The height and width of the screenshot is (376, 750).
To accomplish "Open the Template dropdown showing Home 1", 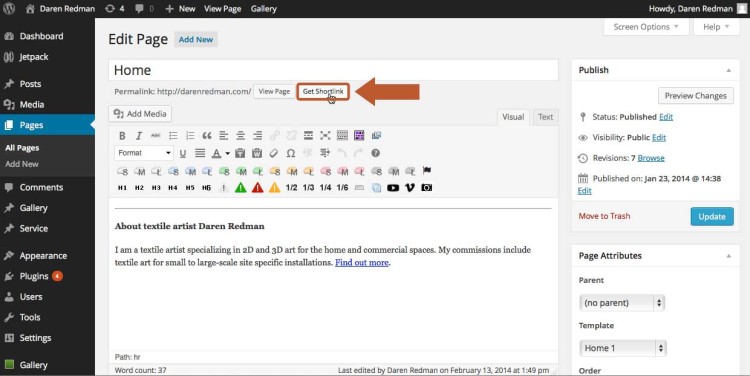I will [x=623, y=348].
